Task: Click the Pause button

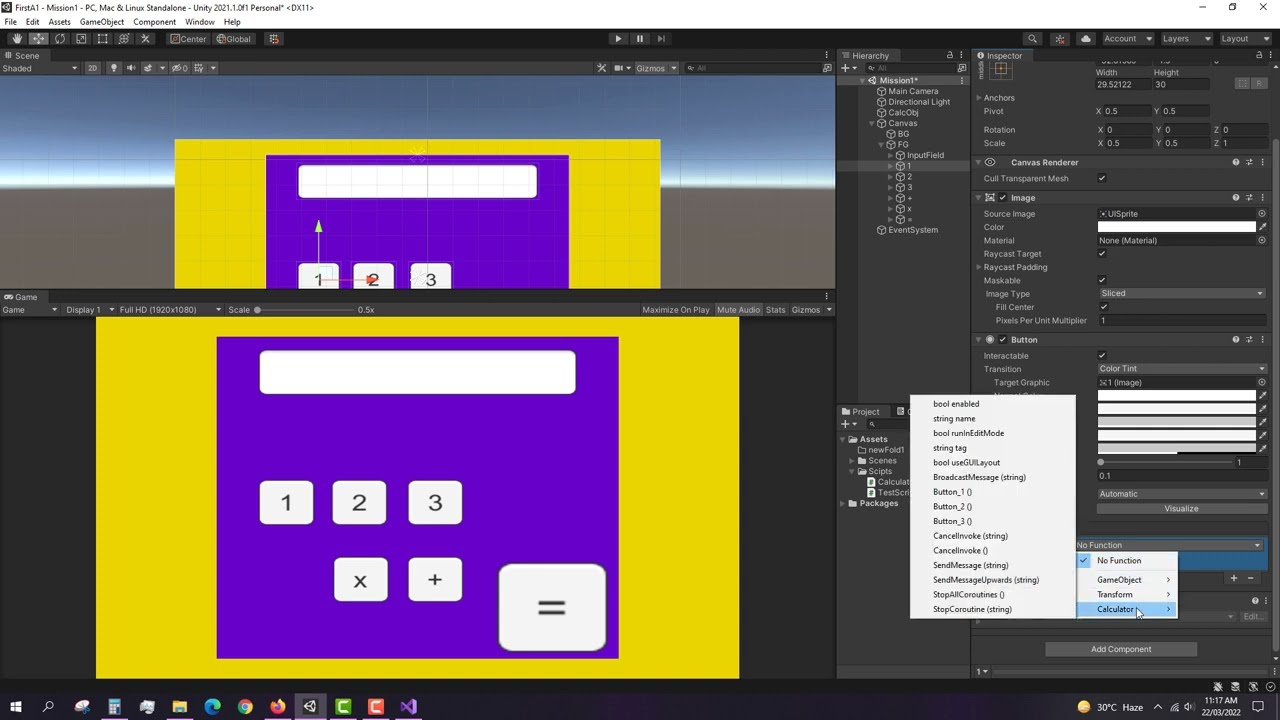Action: tap(640, 39)
